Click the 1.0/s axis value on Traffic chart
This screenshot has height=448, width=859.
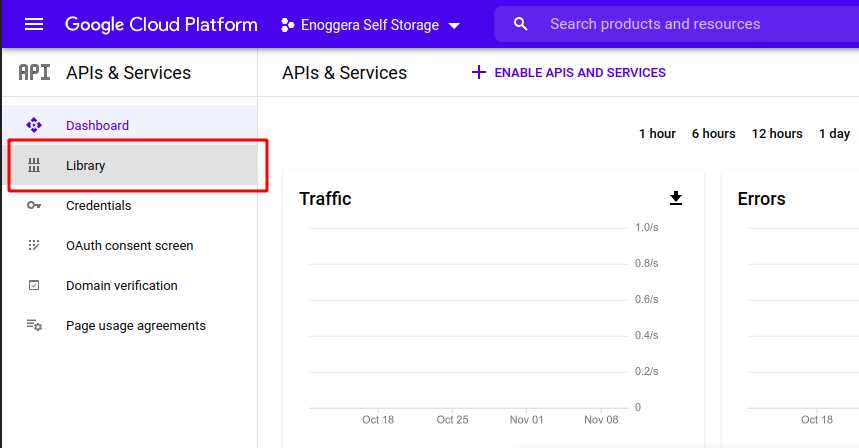click(646, 227)
